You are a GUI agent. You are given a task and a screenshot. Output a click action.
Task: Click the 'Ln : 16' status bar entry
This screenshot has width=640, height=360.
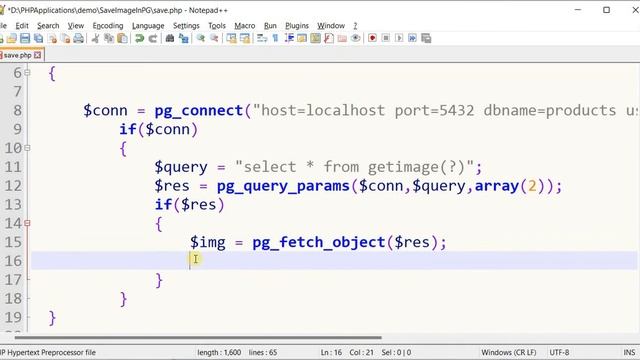click(331, 352)
